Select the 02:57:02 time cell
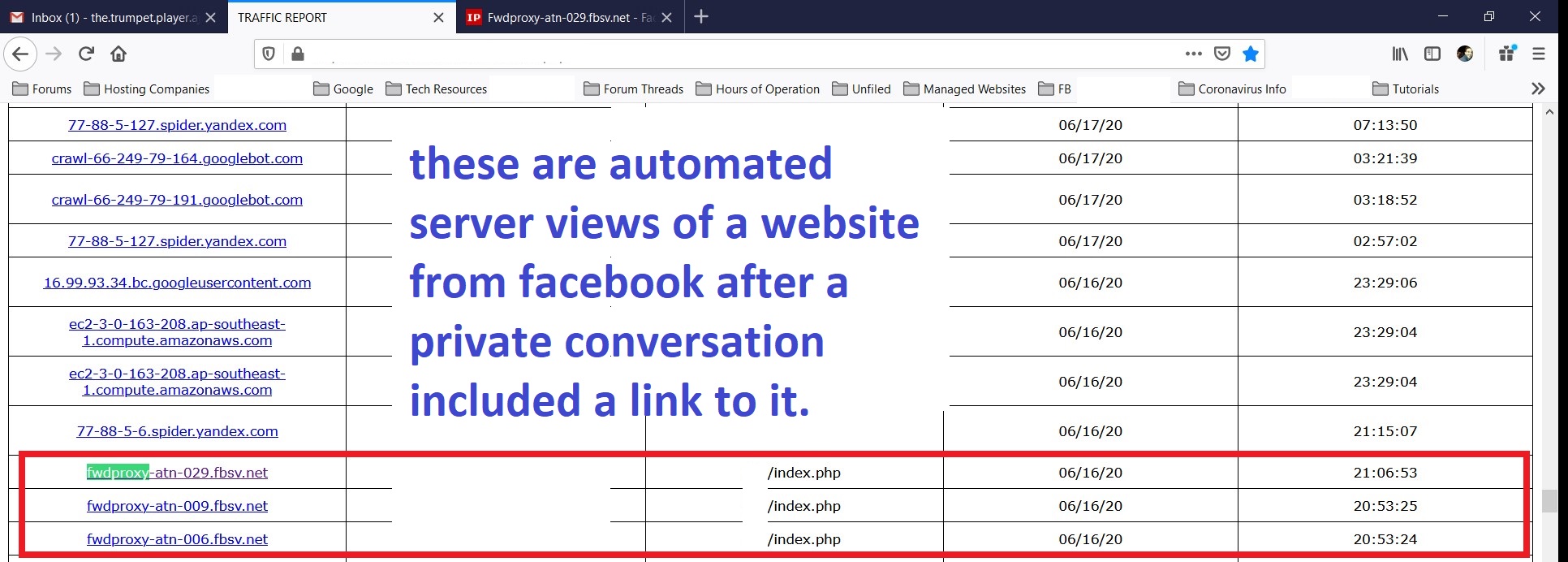Image resolution: width=1568 pixels, height=562 pixels. pyautogui.click(x=1385, y=241)
